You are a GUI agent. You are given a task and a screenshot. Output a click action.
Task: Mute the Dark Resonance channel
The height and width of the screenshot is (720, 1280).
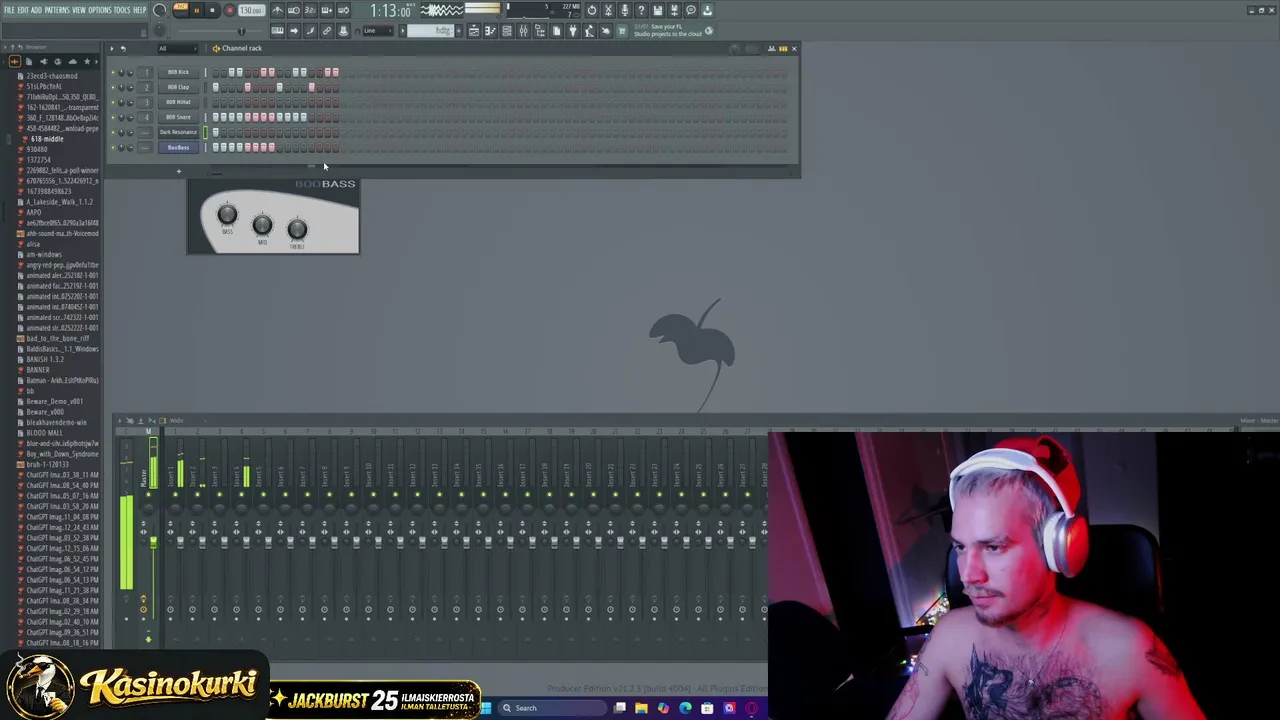tap(113, 132)
